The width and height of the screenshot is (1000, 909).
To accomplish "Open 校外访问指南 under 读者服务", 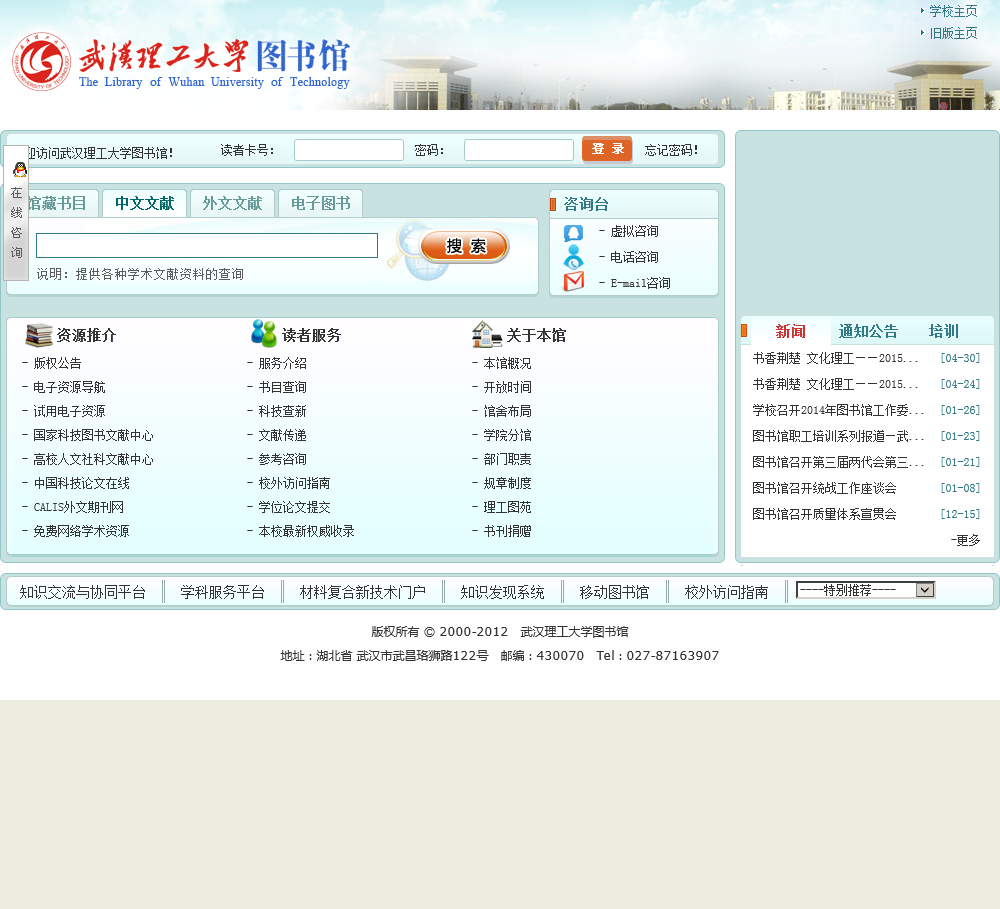I will (295, 484).
